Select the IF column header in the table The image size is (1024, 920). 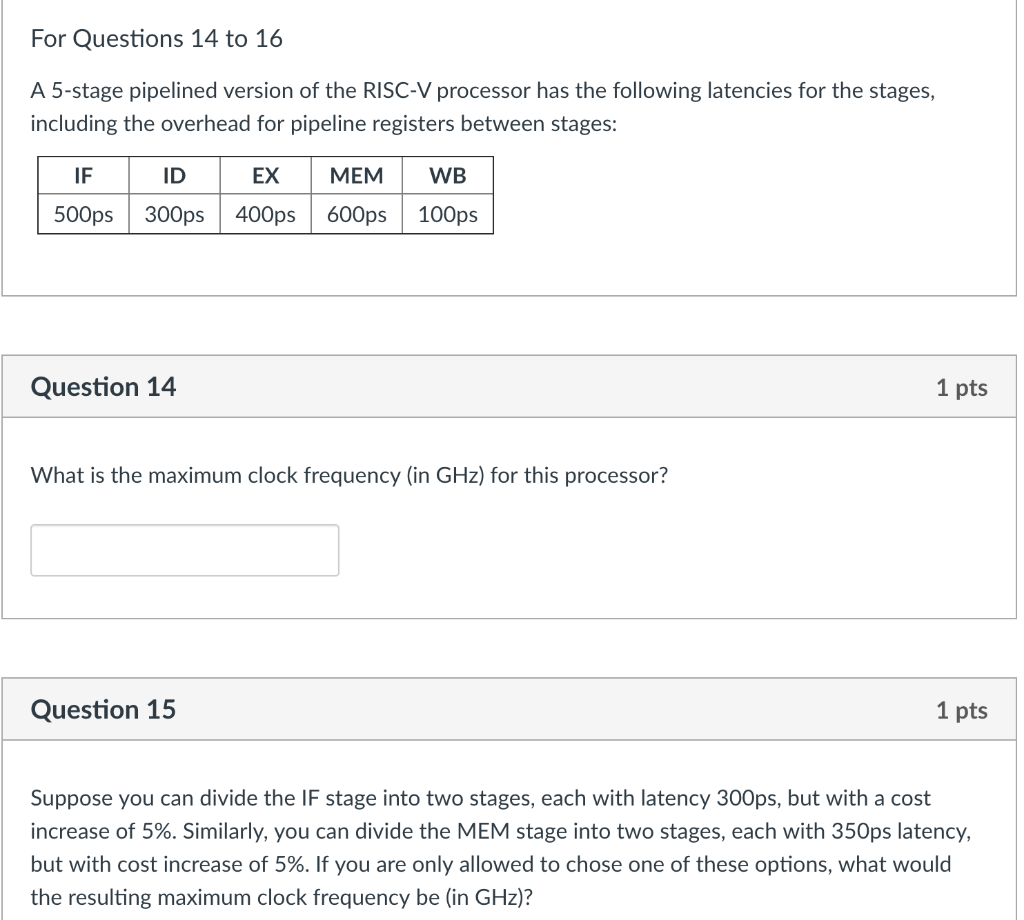click(82, 176)
